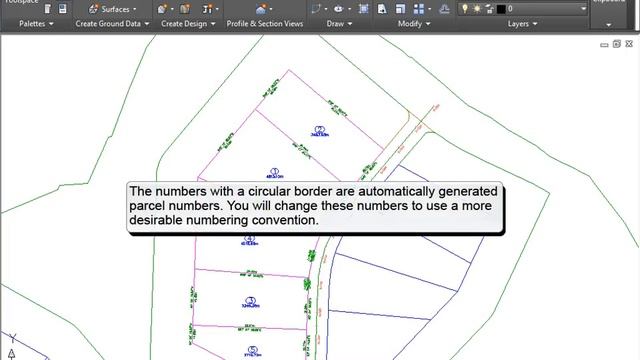
Task: Click the document edit icon in Modify
Action: (x=382, y=9)
